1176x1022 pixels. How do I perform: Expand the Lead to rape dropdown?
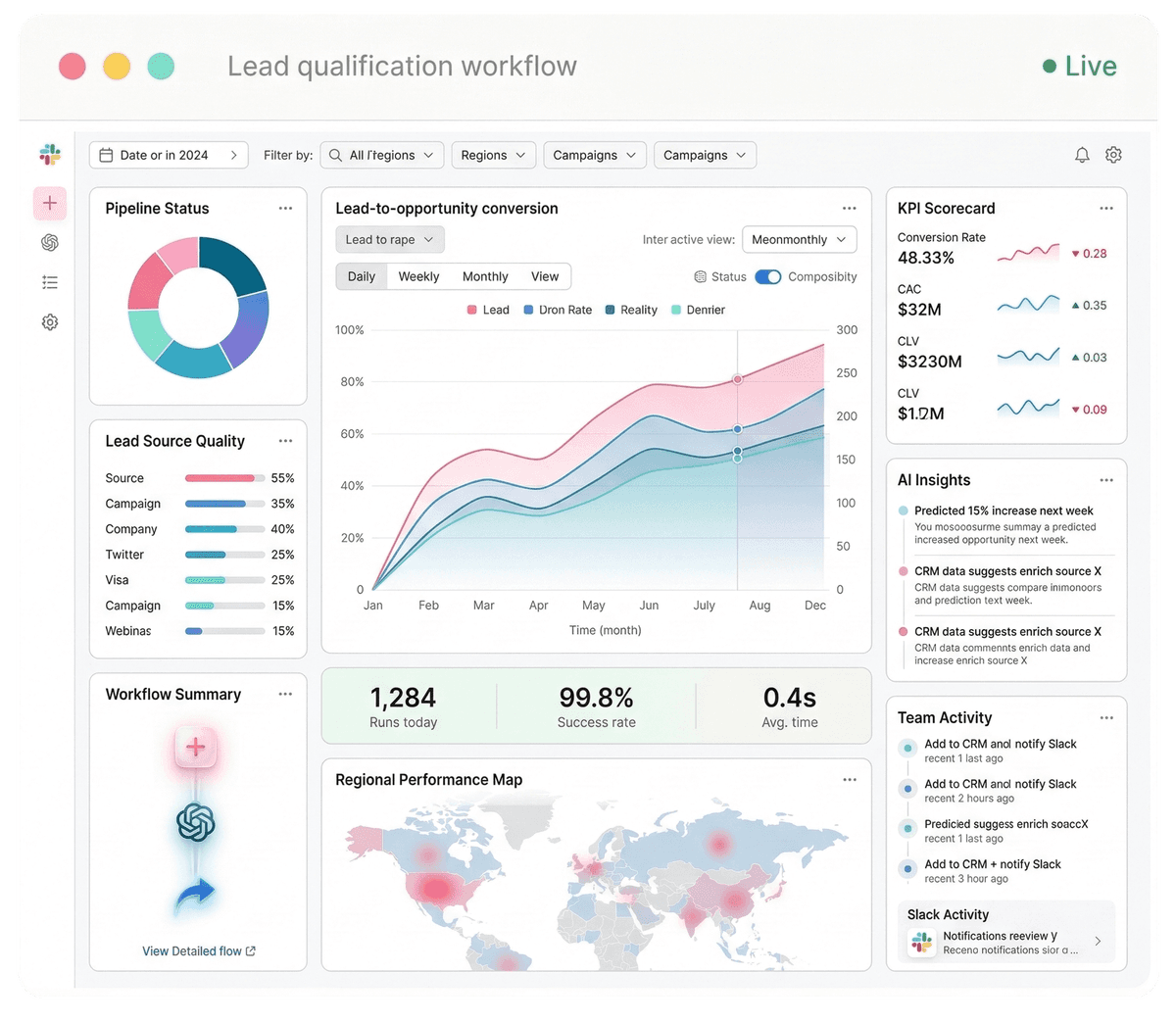pyautogui.click(x=389, y=239)
